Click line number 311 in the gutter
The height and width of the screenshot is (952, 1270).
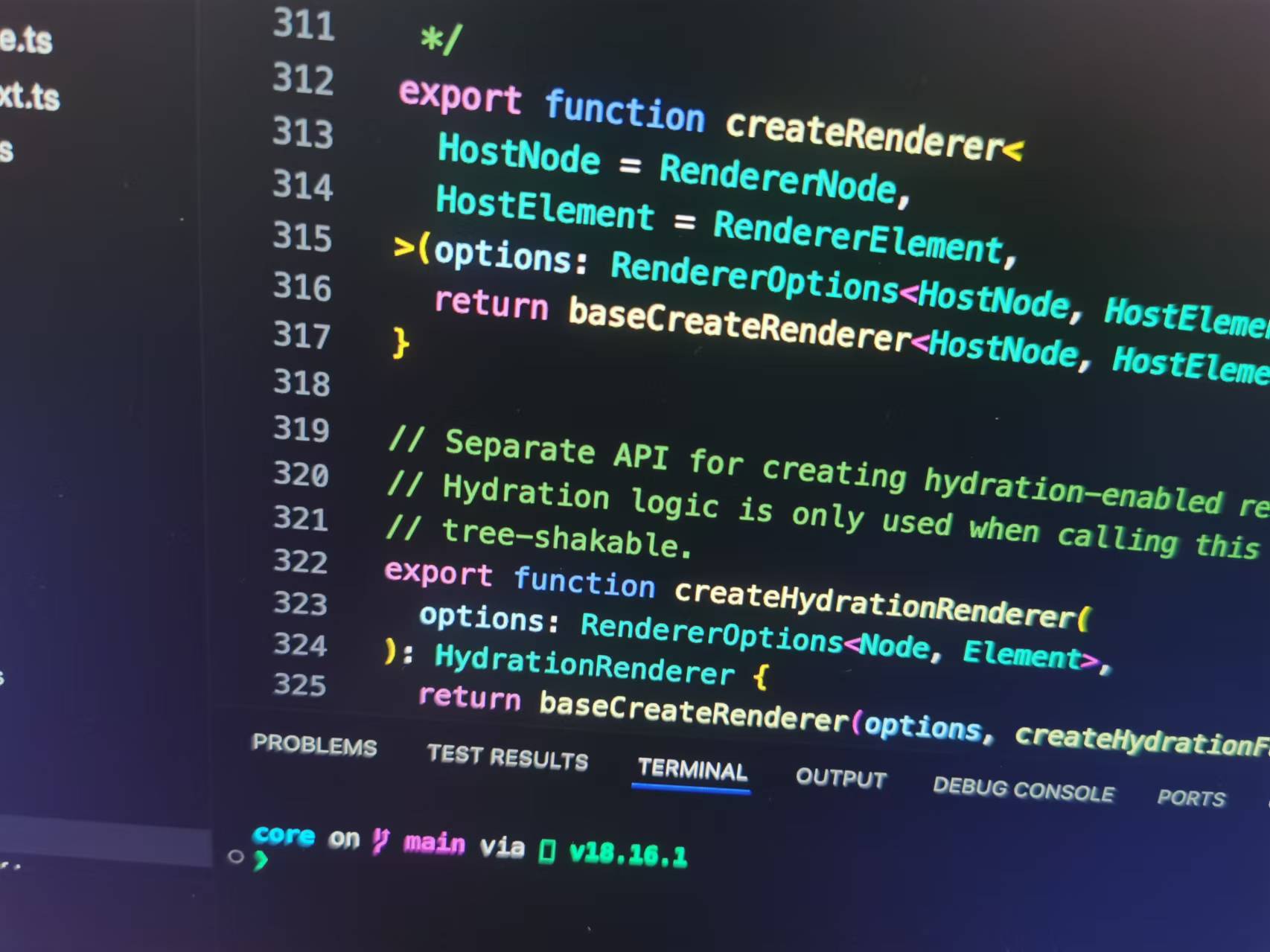tap(304, 25)
